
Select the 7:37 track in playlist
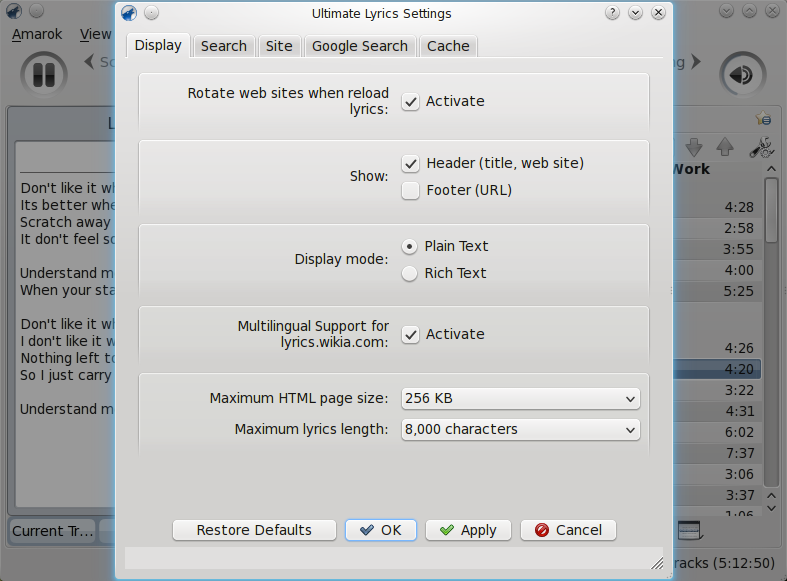click(x=718, y=454)
